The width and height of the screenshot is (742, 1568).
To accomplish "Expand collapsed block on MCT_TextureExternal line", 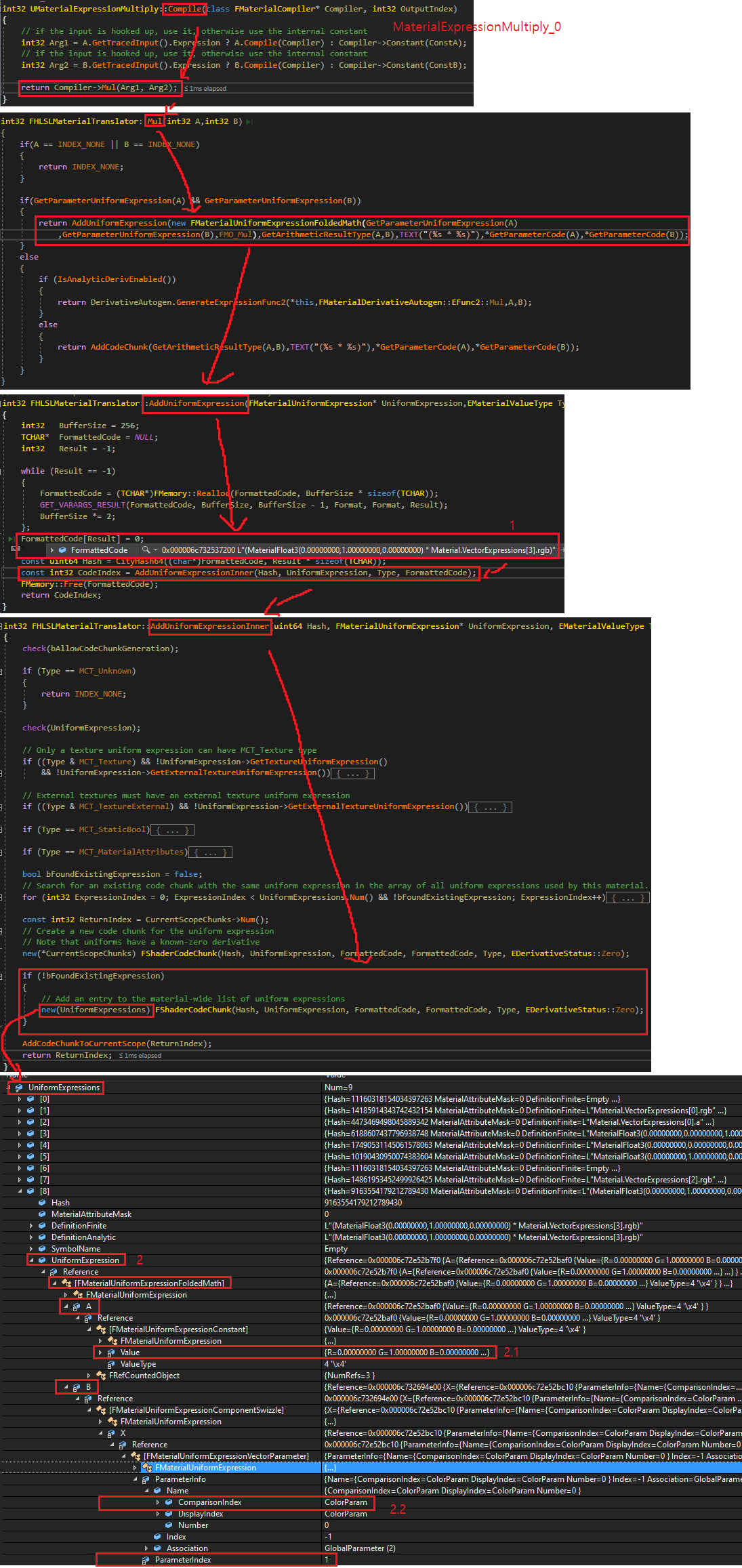I will pos(490,807).
